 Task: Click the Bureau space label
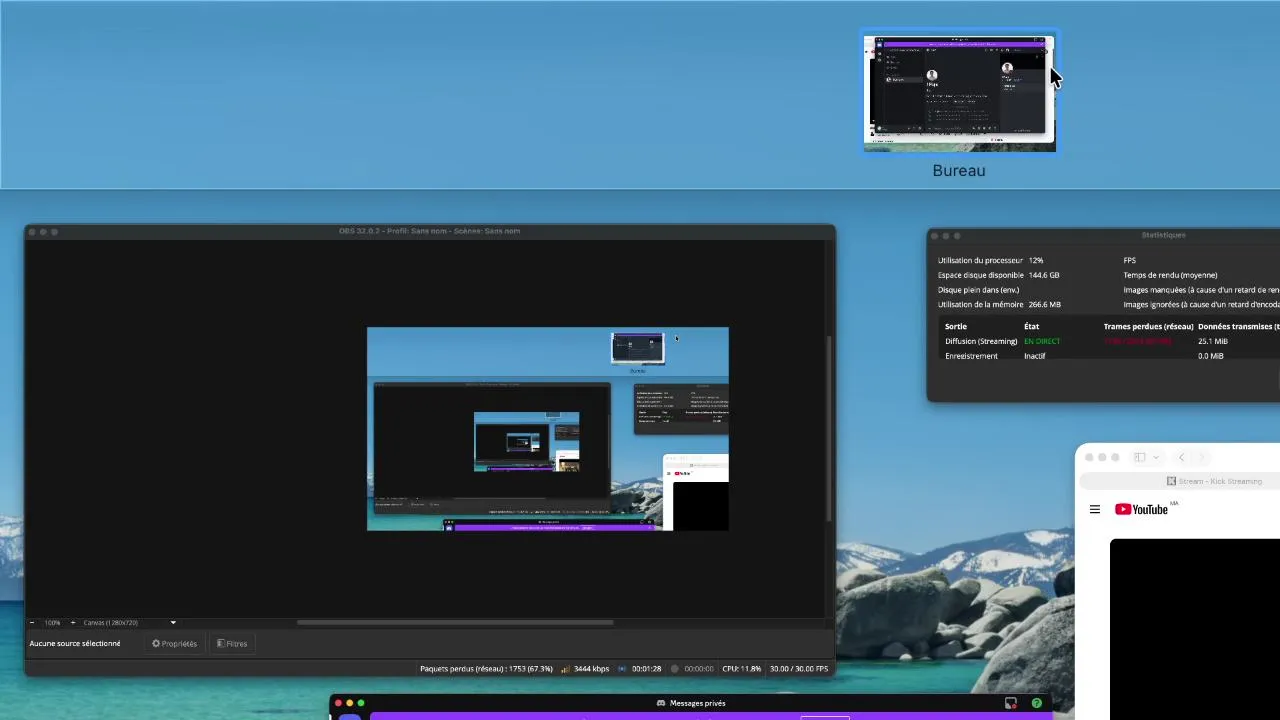pos(959,171)
